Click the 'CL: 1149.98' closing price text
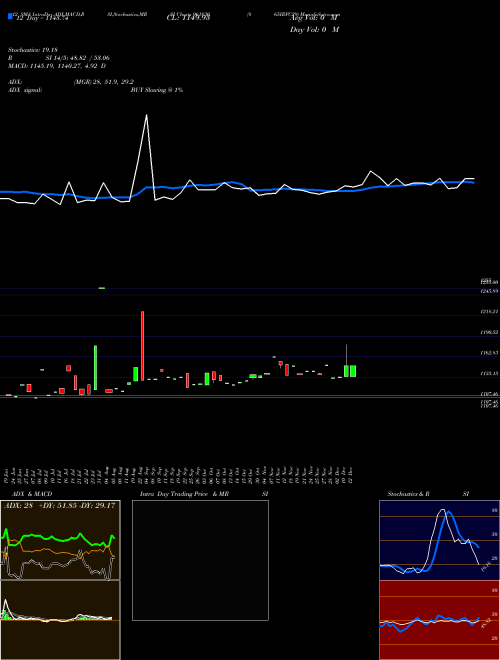 point(188,18)
